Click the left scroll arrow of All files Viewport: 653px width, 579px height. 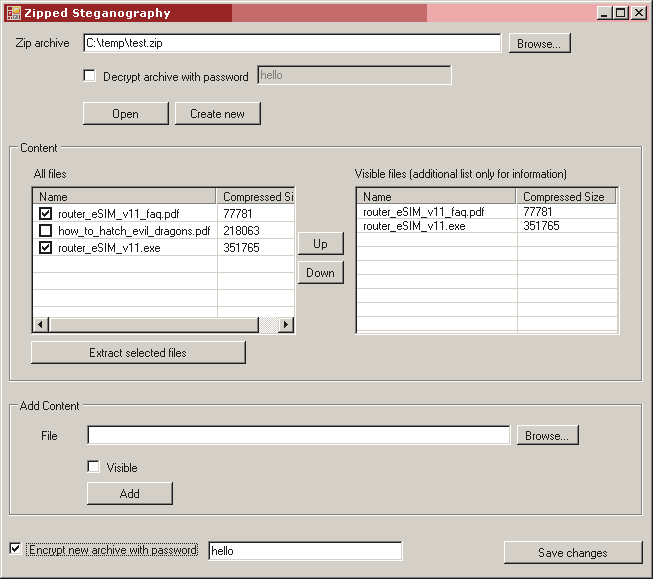[40, 324]
